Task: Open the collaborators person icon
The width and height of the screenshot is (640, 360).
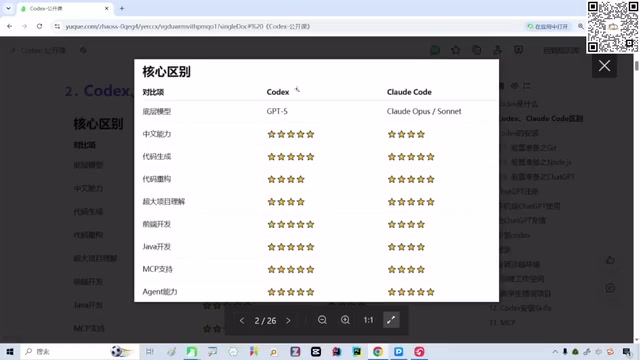Action: pyautogui.click(x=497, y=50)
